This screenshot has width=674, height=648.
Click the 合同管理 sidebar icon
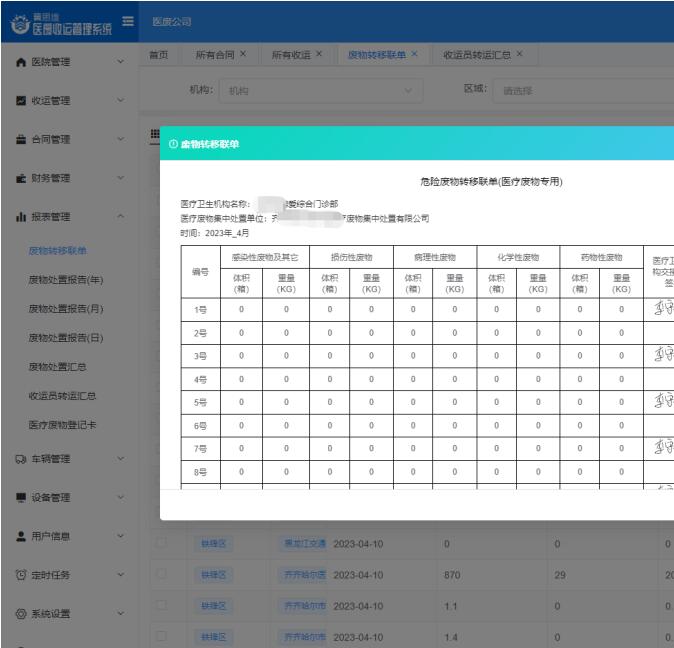(x=21, y=140)
